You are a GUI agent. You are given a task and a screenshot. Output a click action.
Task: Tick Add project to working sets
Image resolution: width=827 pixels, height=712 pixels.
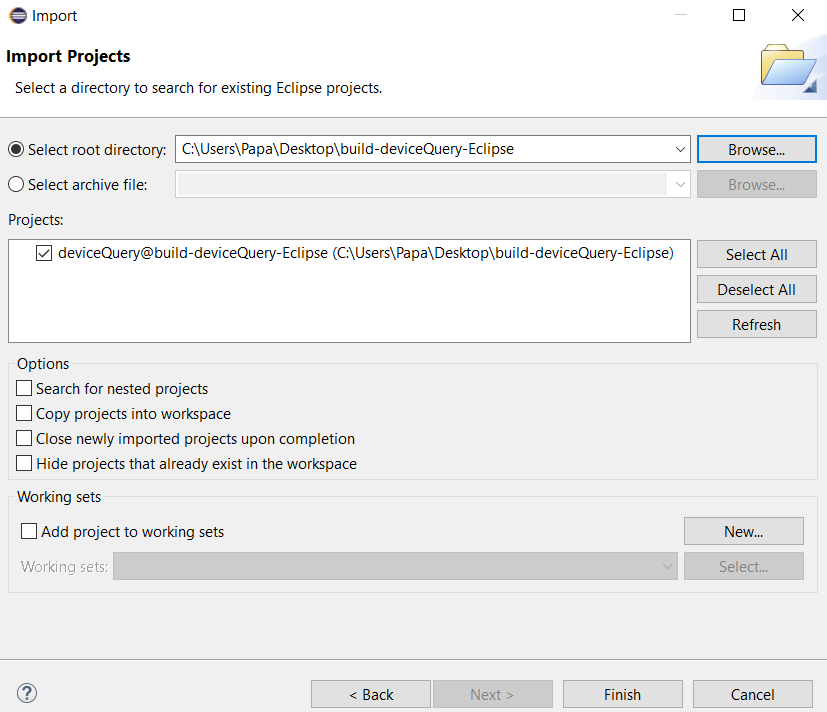click(x=29, y=532)
